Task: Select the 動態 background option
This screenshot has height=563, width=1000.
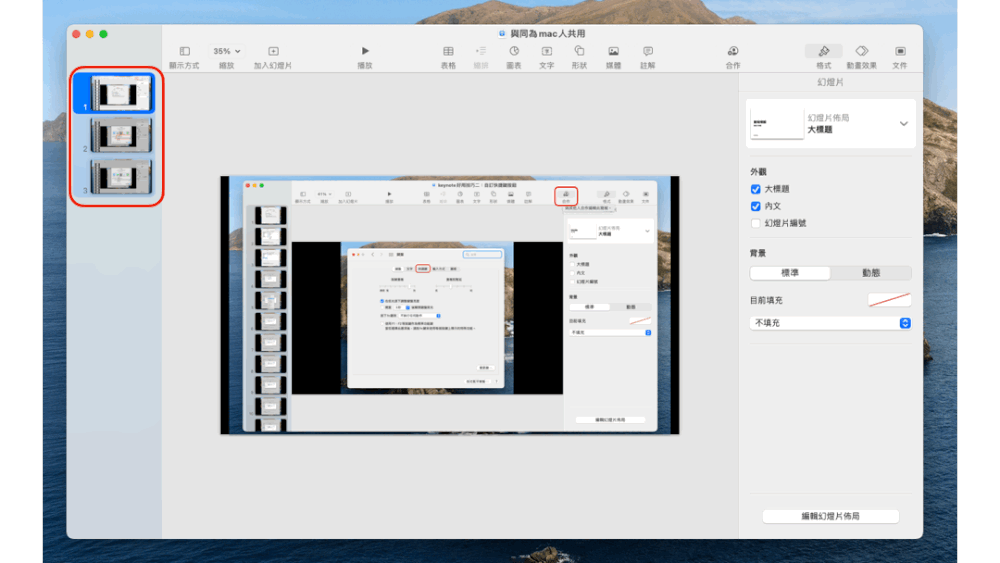Action: (871, 273)
